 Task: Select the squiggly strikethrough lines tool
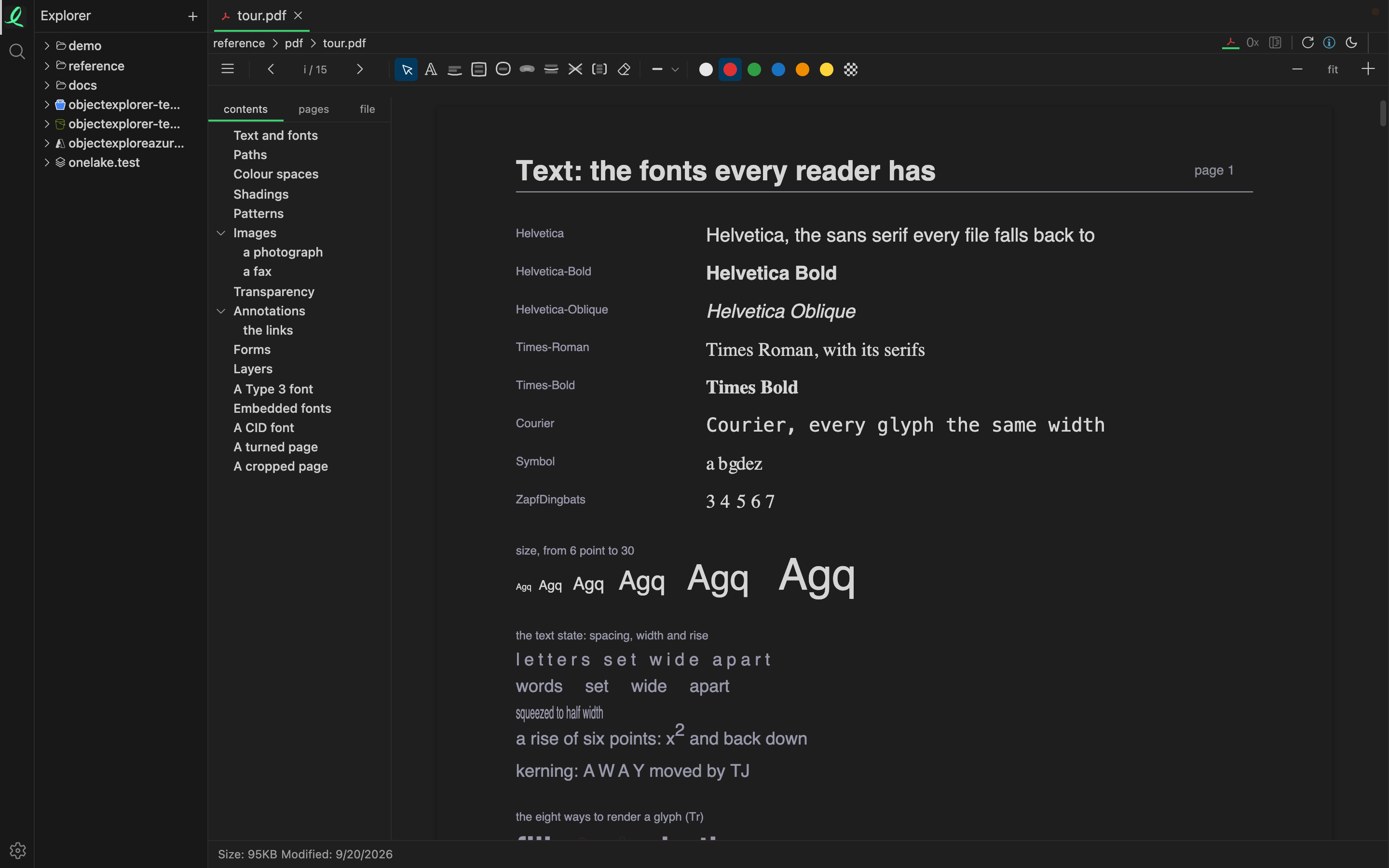coord(551,69)
